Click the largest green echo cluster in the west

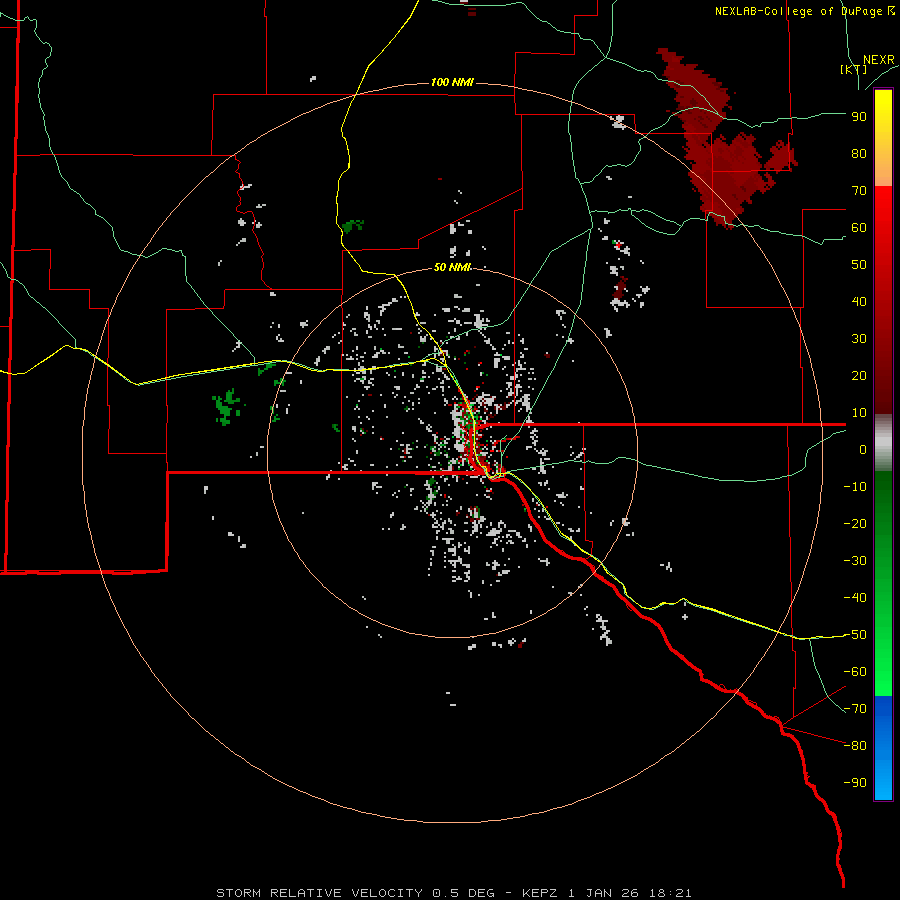click(x=227, y=406)
